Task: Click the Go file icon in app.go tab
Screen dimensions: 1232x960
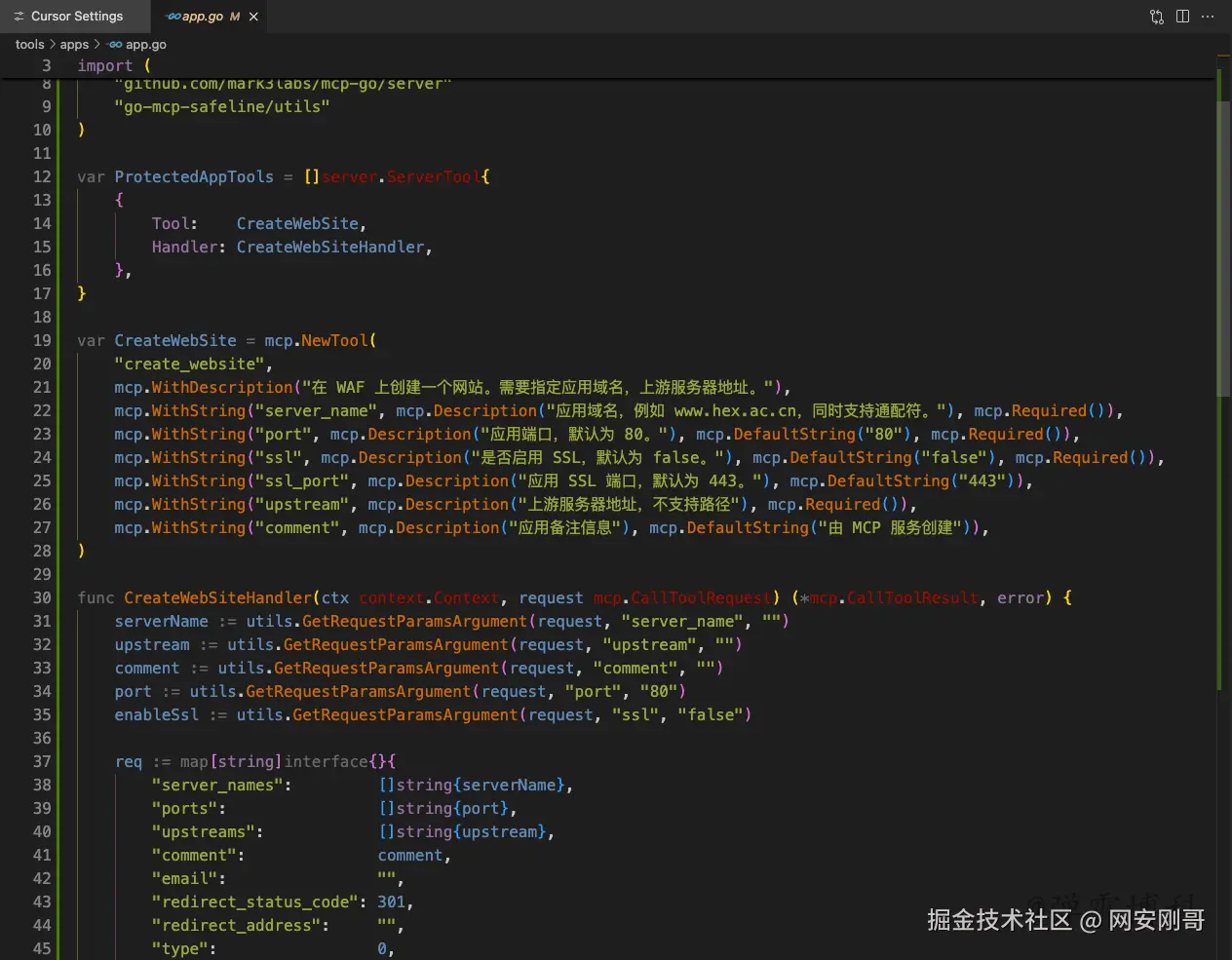Action: [x=173, y=17]
